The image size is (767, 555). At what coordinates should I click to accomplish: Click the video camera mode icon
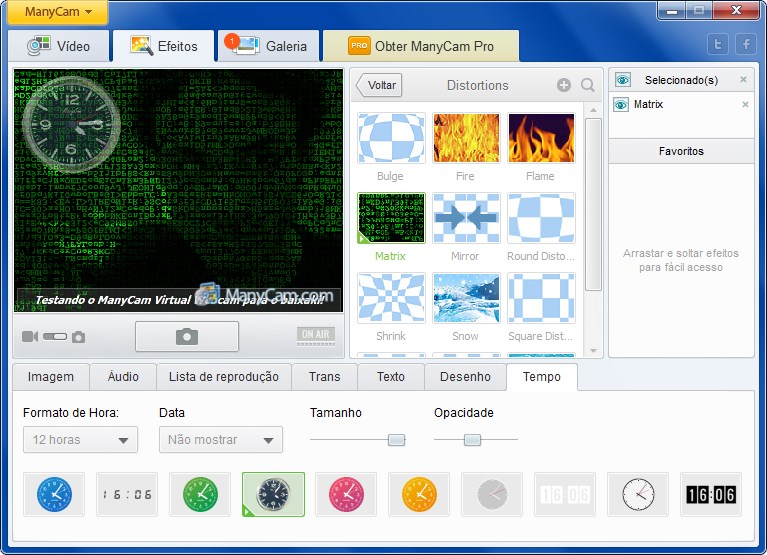point(30,336)
